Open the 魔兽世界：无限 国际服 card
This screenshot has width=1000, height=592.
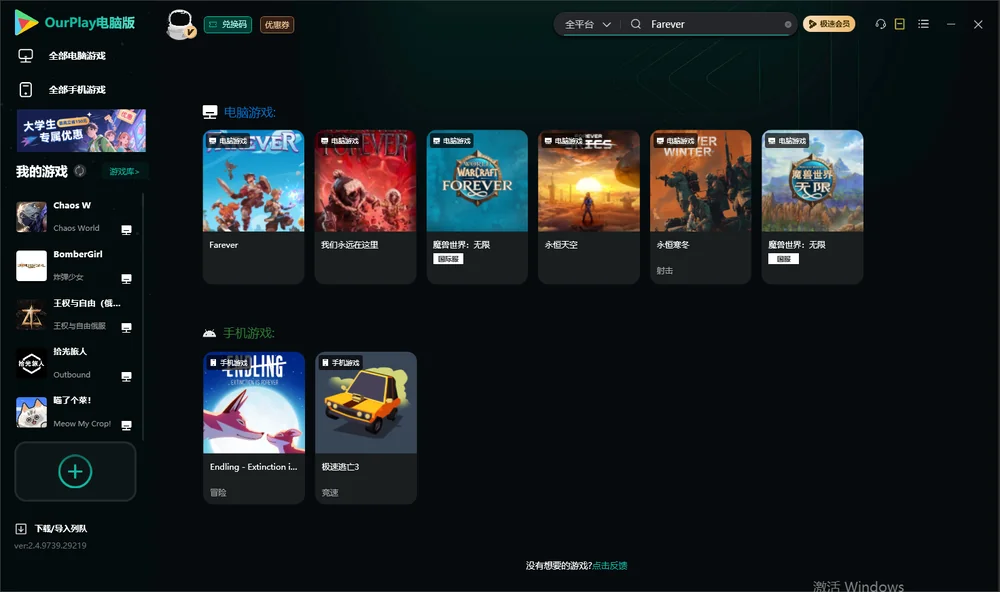[x=477, y=207]
